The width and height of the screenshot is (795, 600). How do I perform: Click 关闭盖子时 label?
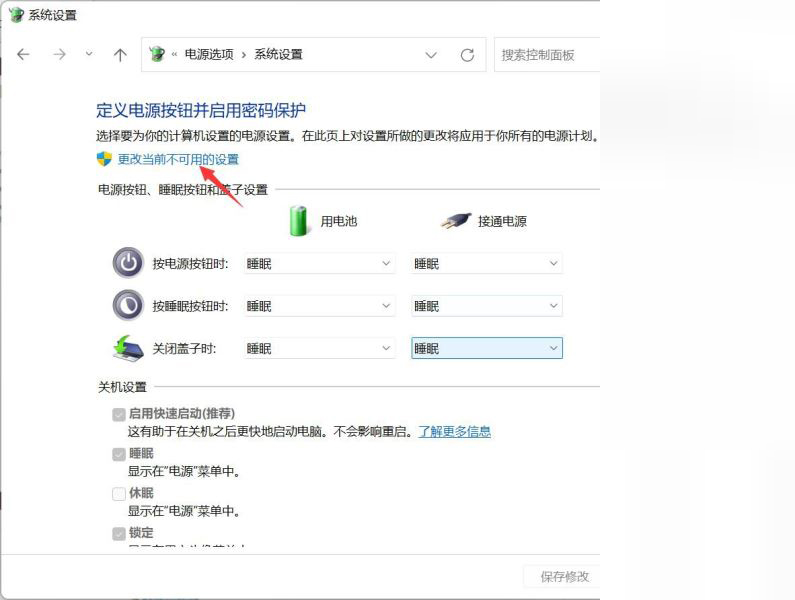coord(185,349)
